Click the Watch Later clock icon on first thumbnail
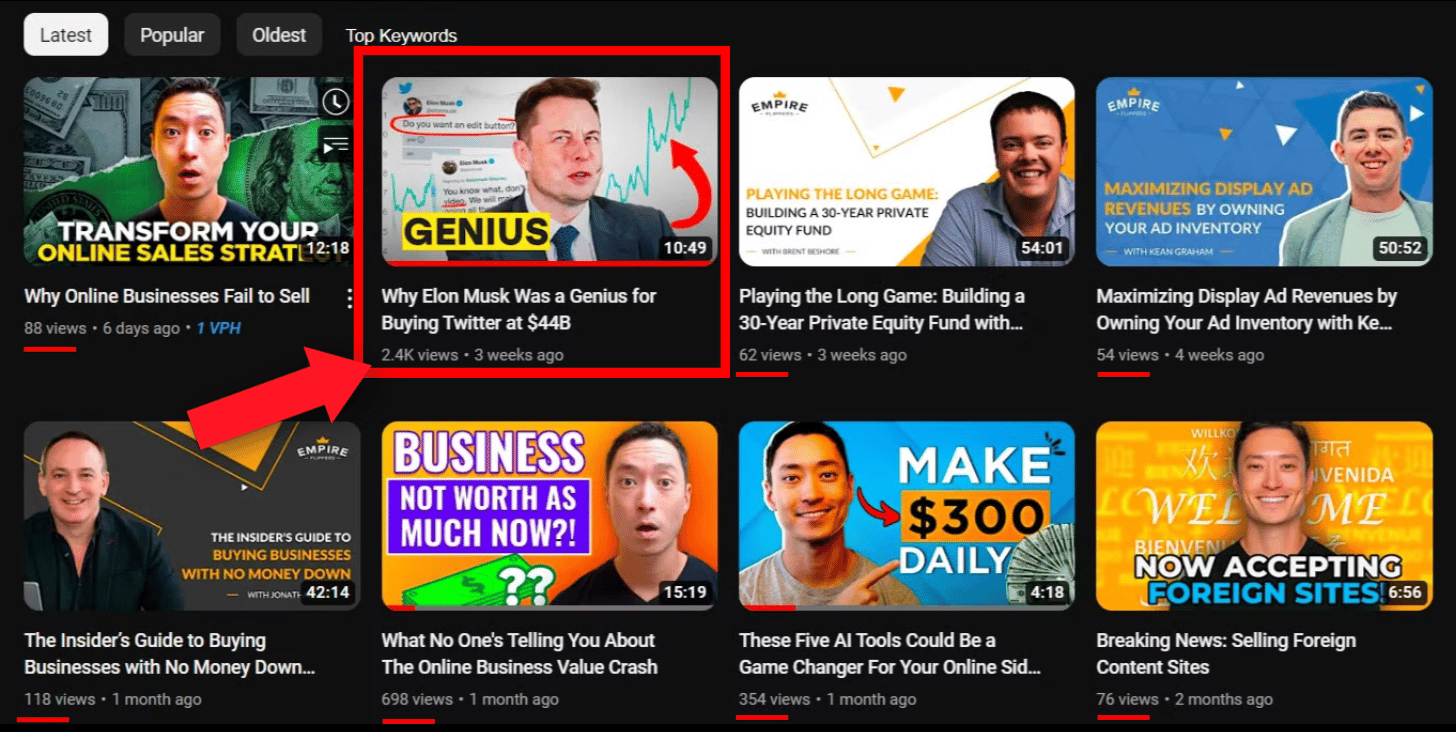Screen dimensions: 1456x732 tap(336, 101)
